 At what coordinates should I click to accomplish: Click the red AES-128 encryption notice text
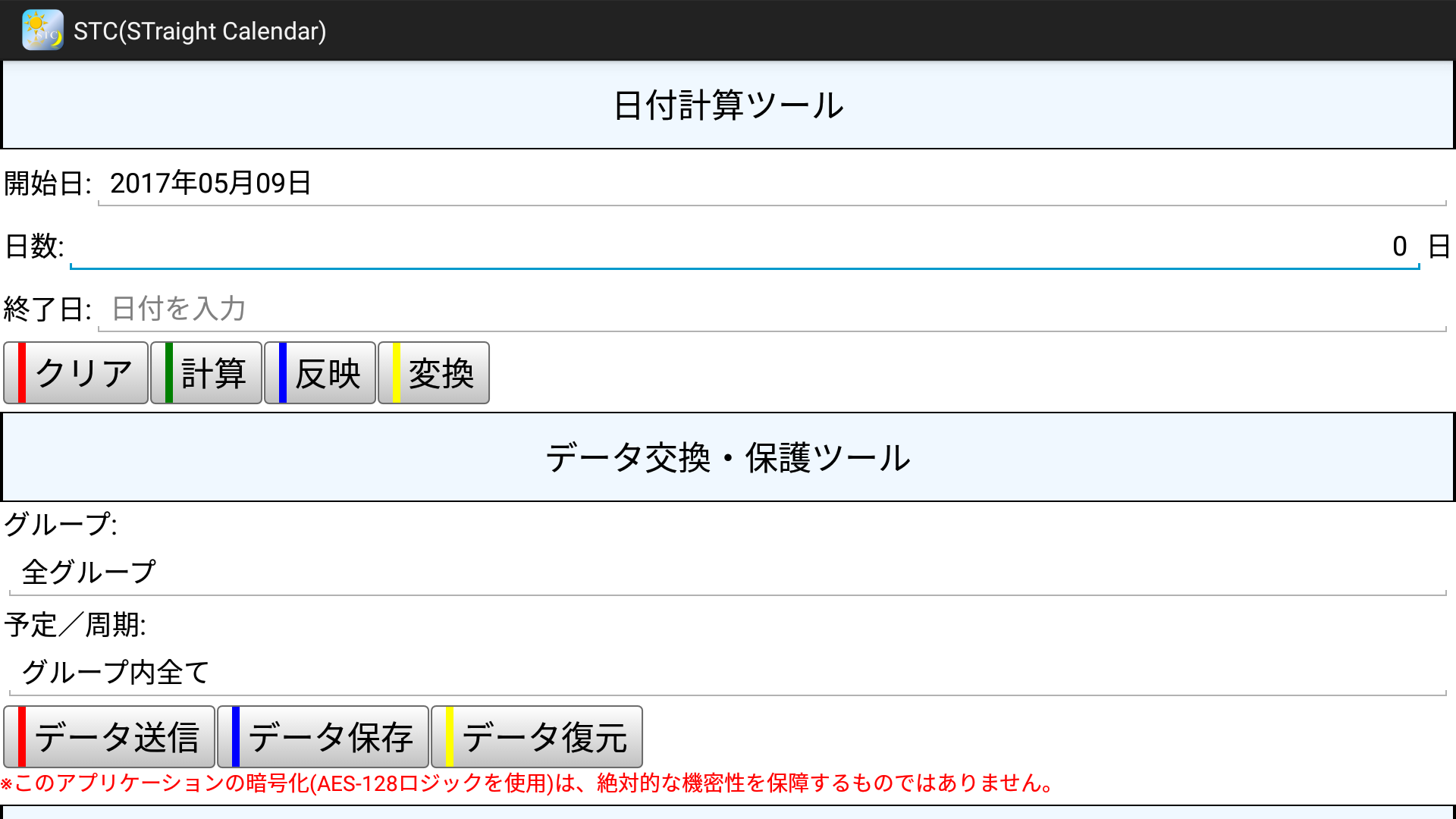(528, 783)
